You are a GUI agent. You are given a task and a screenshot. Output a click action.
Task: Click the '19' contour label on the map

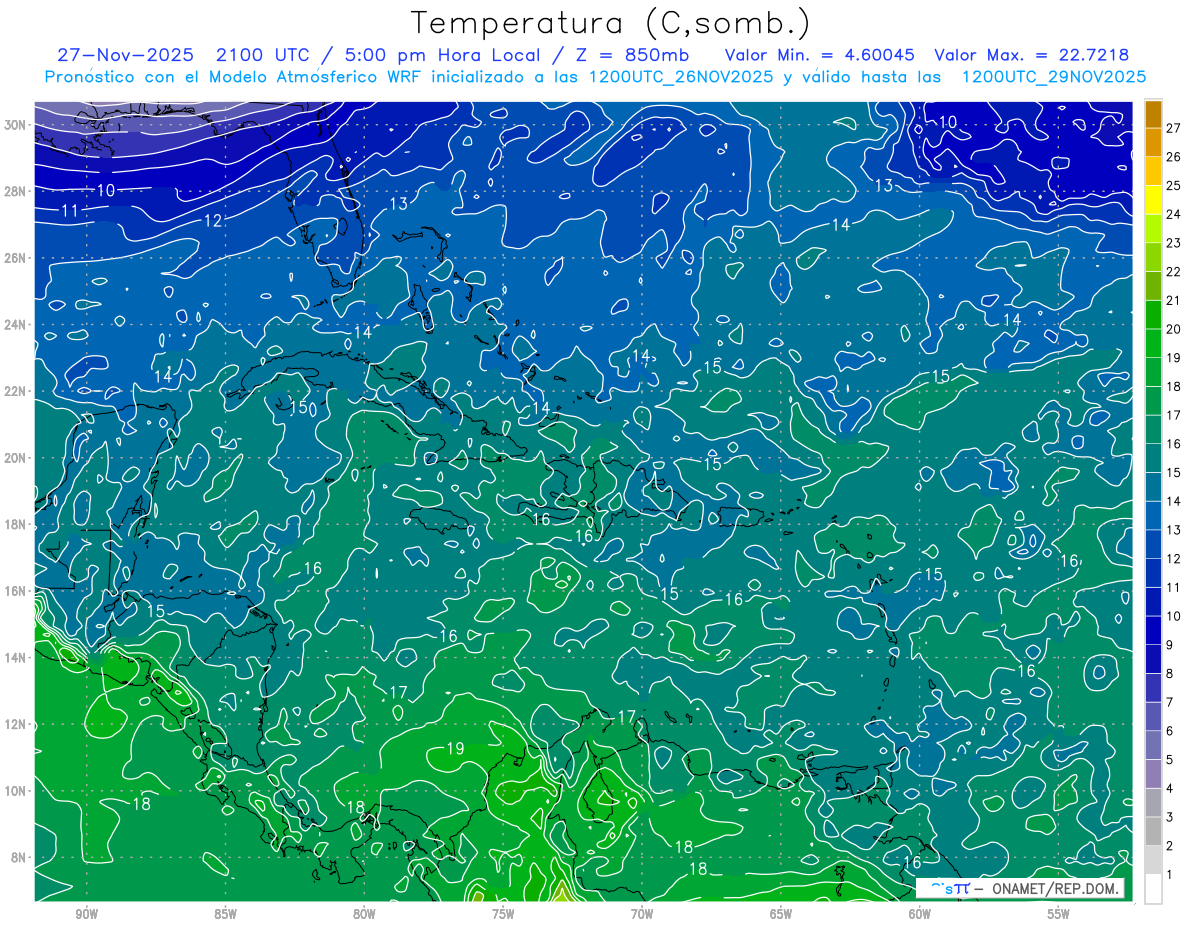coord(455,748)
